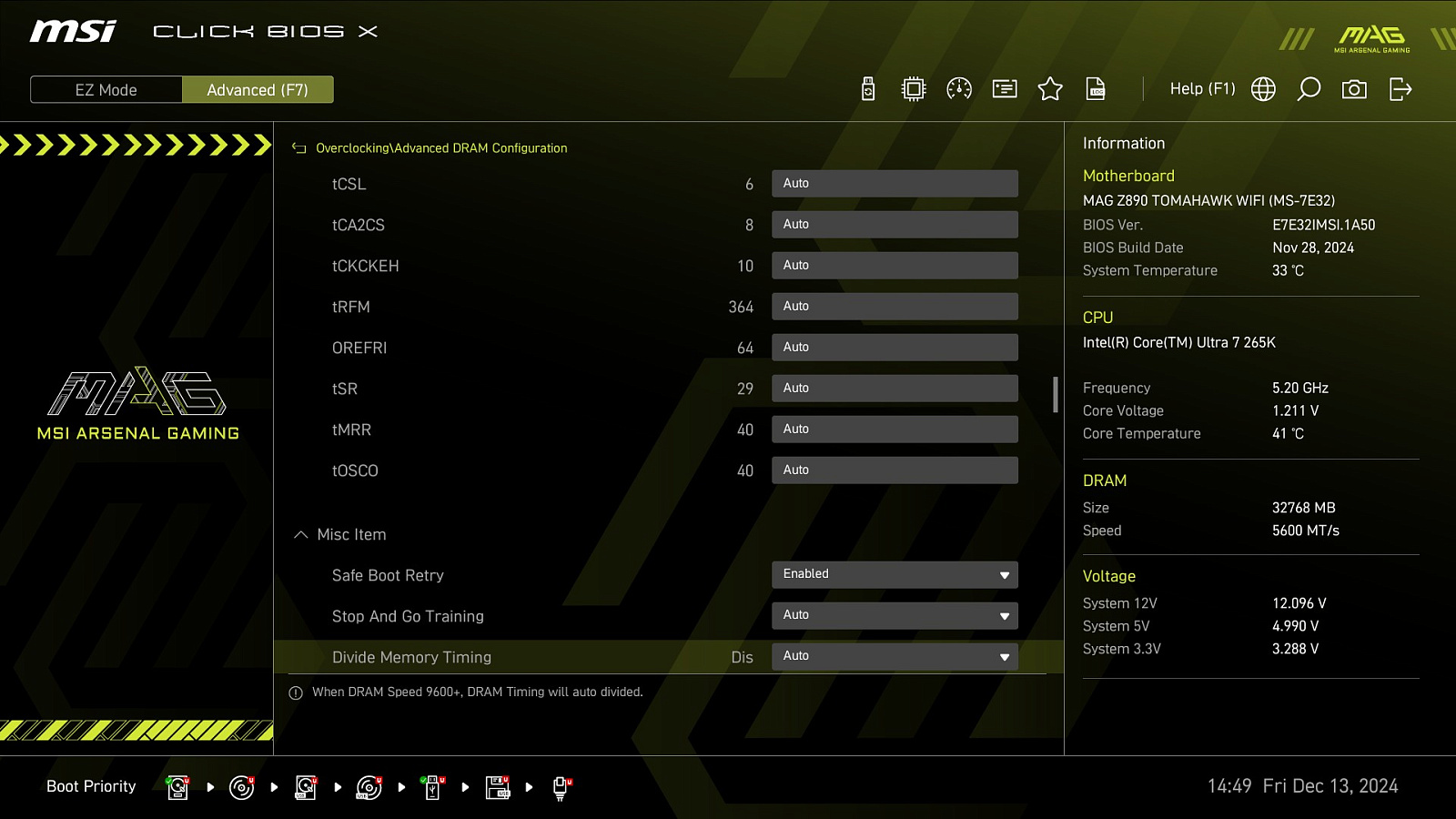
Task: Click the tCKCKEH setting label
Action: 366,266
